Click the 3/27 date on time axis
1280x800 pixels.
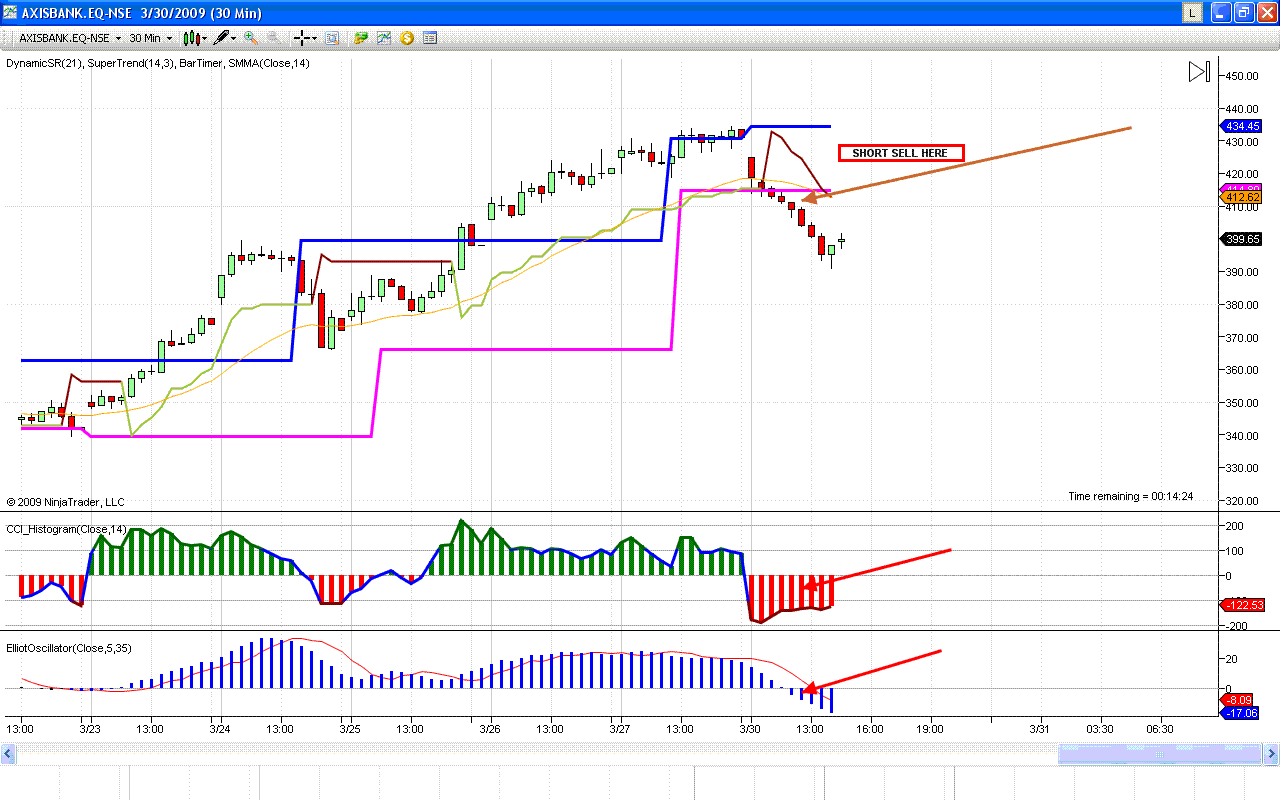(x=619, y=729)
